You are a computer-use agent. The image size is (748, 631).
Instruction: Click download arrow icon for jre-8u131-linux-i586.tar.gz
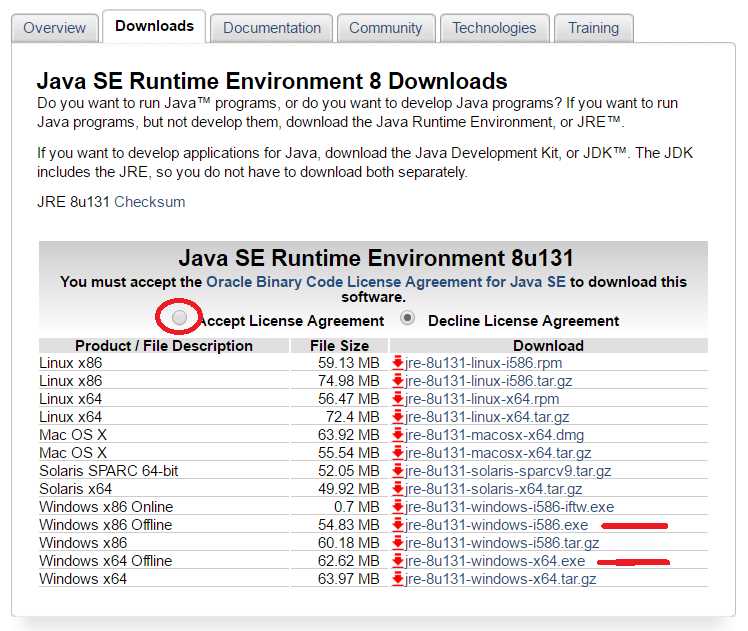[x=397, y=381]
